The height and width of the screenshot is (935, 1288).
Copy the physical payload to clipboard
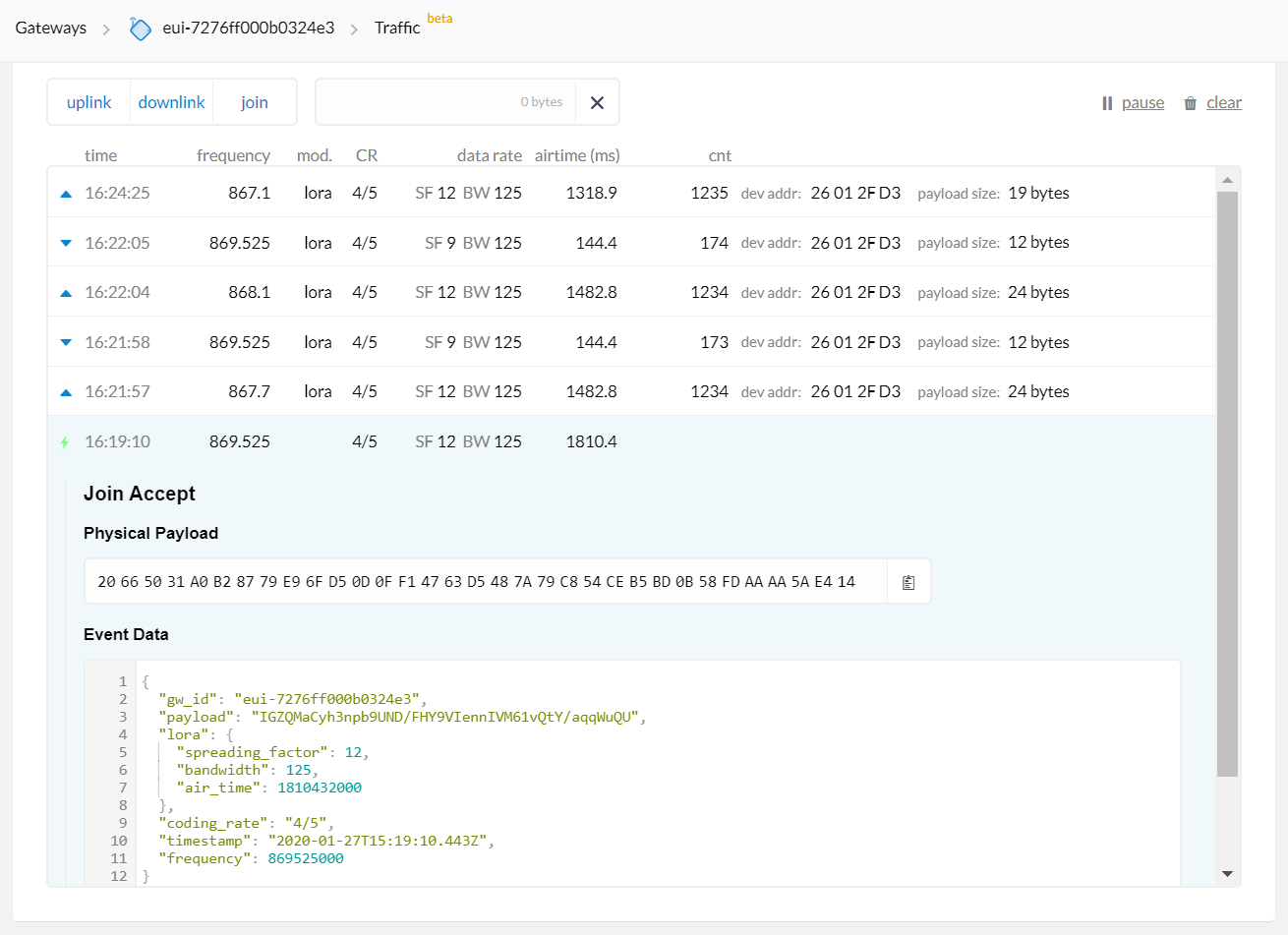point(908,582)
